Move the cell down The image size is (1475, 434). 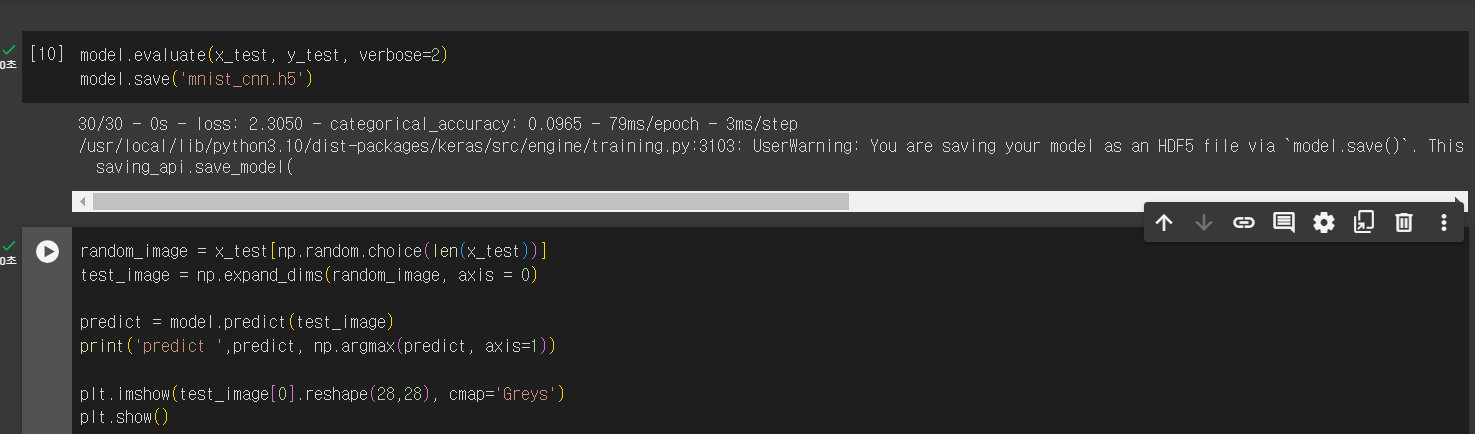pyautogui.click(x=1204, y=223)
